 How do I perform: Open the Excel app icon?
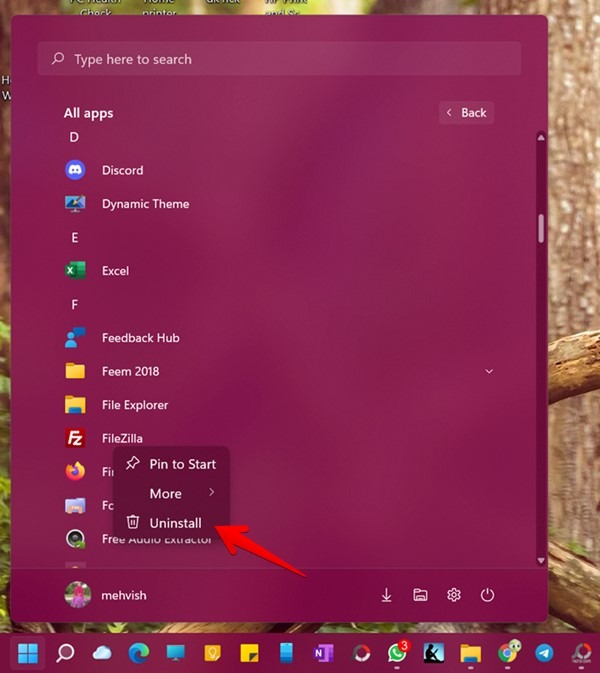75,270
